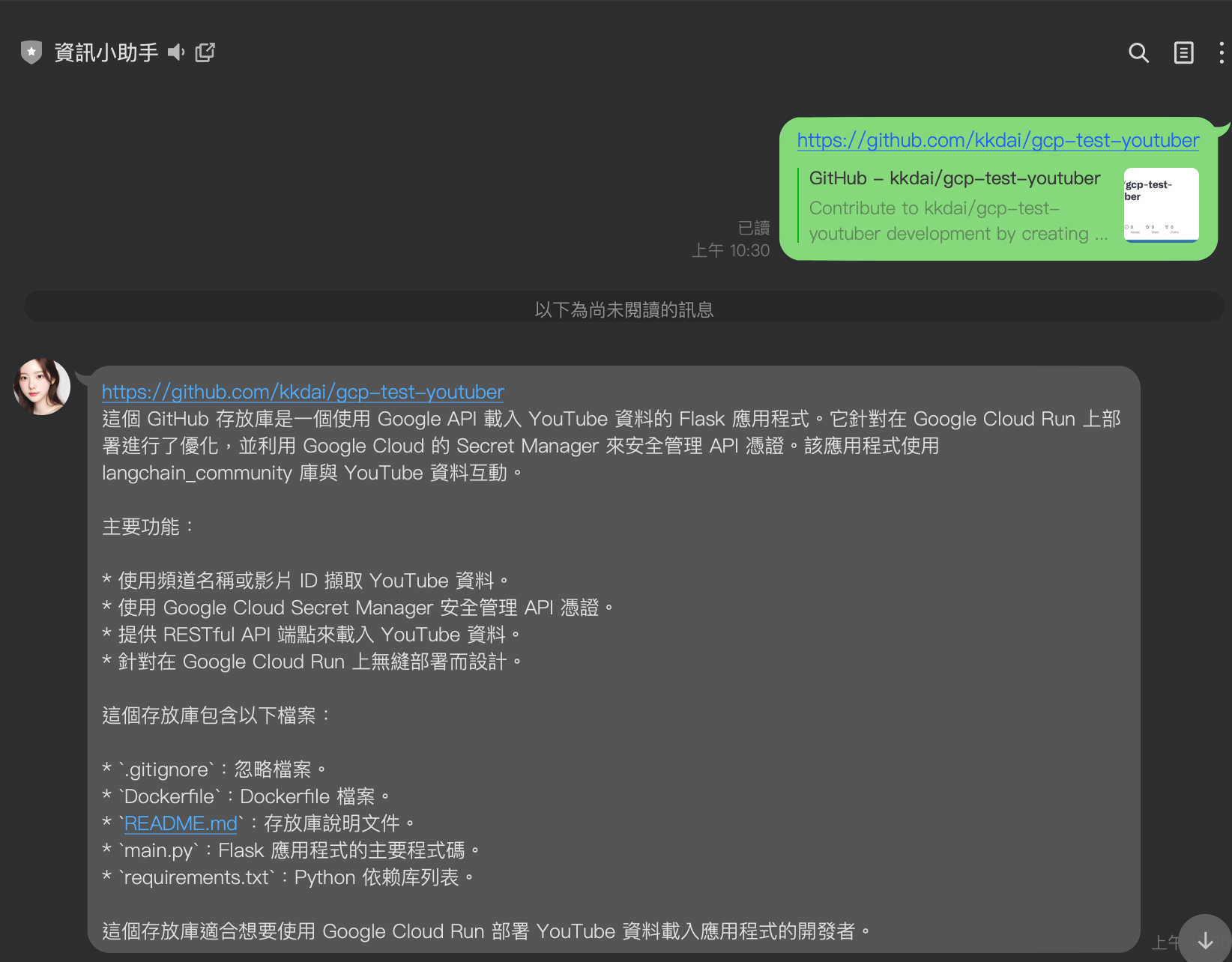Image resolution: width=1232 pixels, height=962 pixels.
Task: Click the 以下為尚未閱讀的訊息 unread divider
Action: (623, 309)
